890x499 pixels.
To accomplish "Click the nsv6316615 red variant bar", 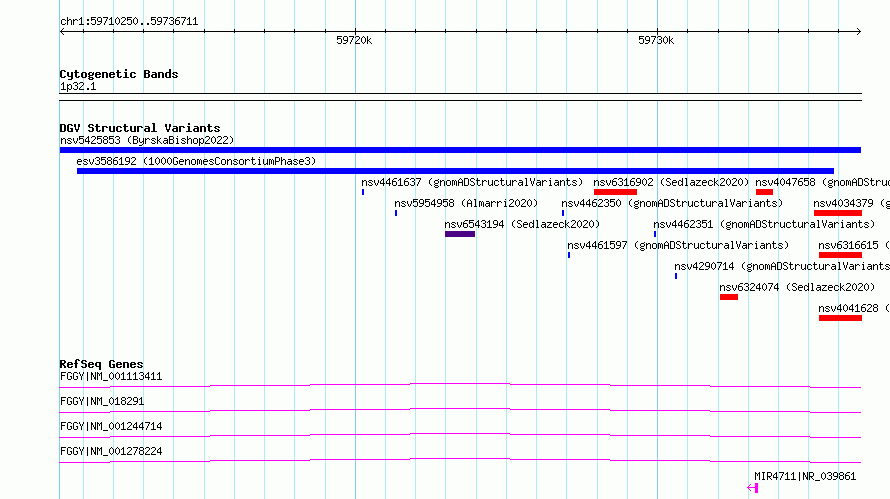I will [x=840, y=255].
